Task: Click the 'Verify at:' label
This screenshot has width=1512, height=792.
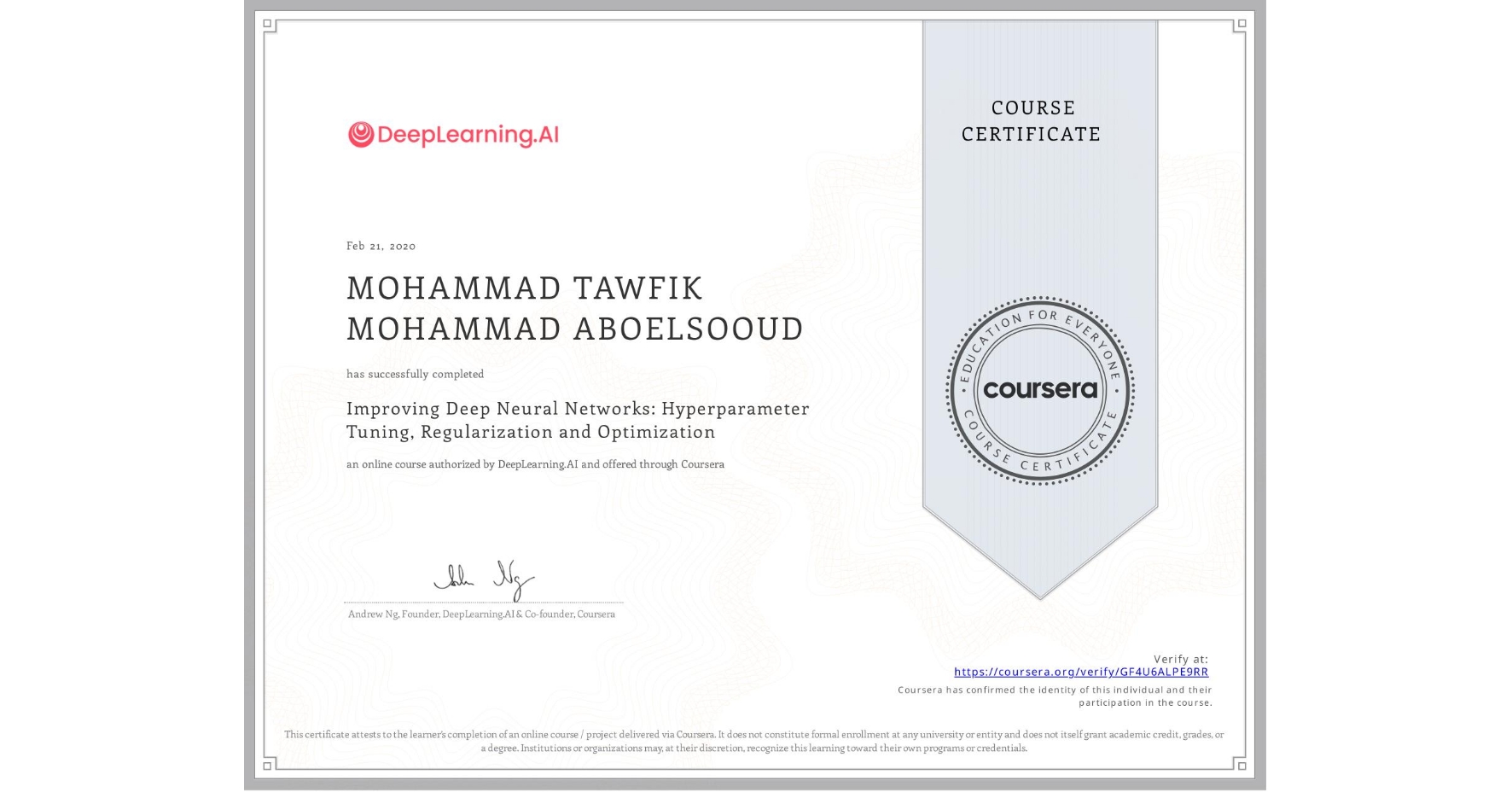Action: (x=1181, y=659)
